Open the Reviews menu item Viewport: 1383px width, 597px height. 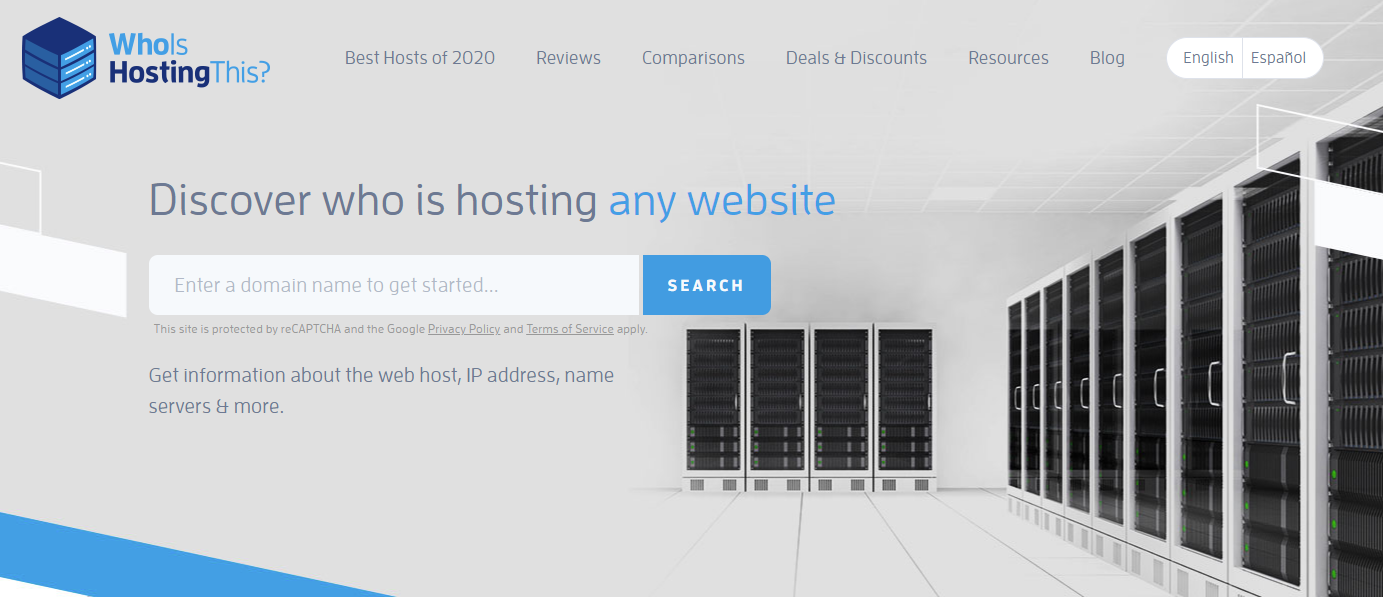568,58
